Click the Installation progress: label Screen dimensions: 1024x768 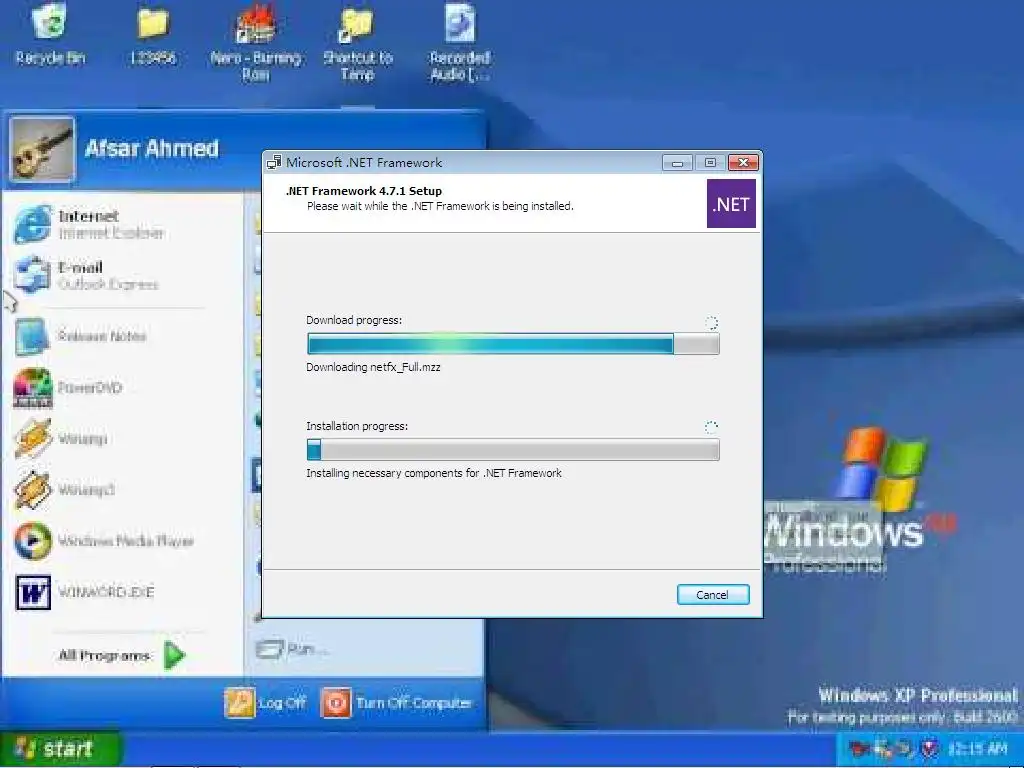click(x=357, y=426)
